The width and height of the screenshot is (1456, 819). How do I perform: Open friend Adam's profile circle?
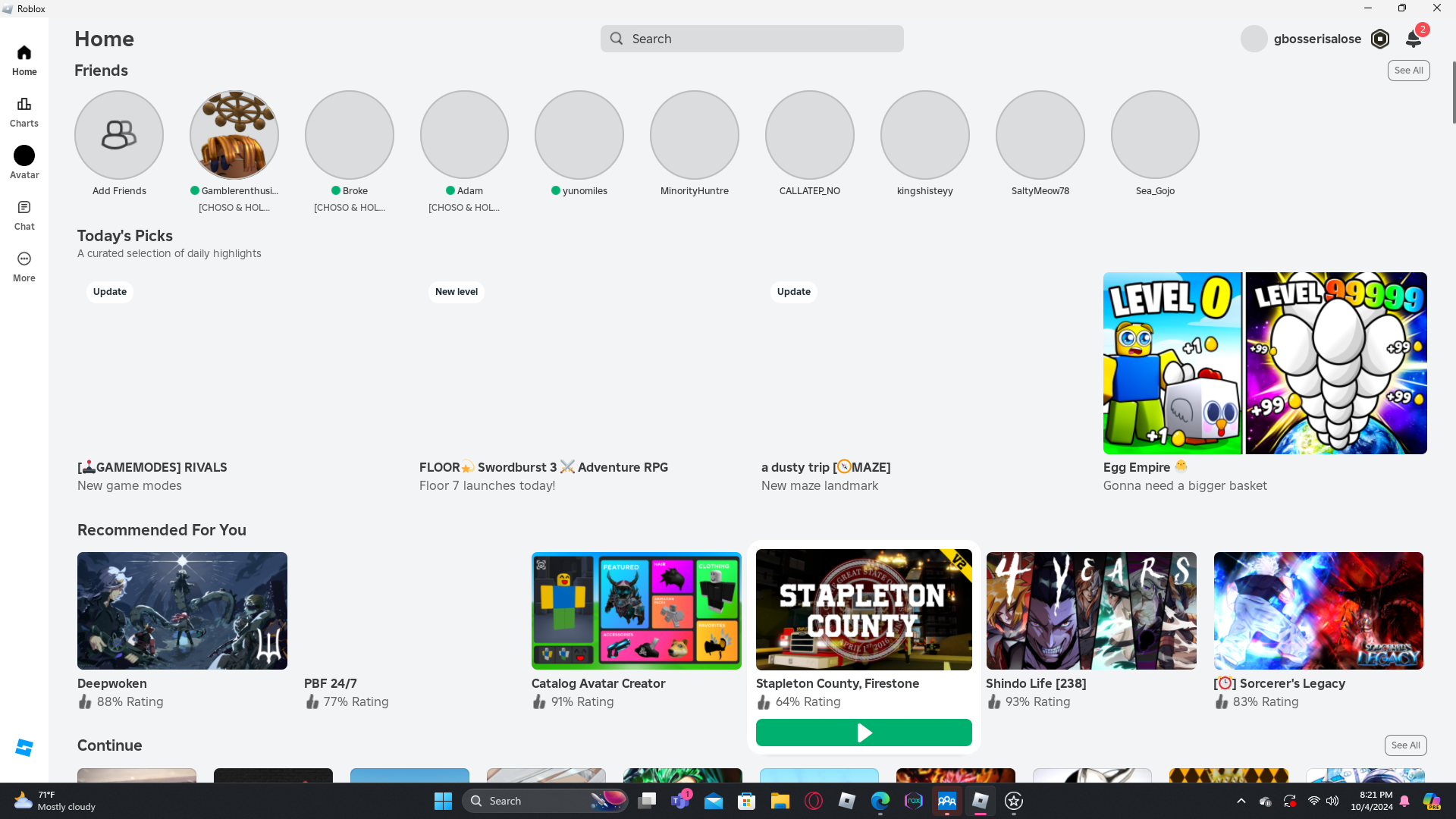(x=464, y=135)
